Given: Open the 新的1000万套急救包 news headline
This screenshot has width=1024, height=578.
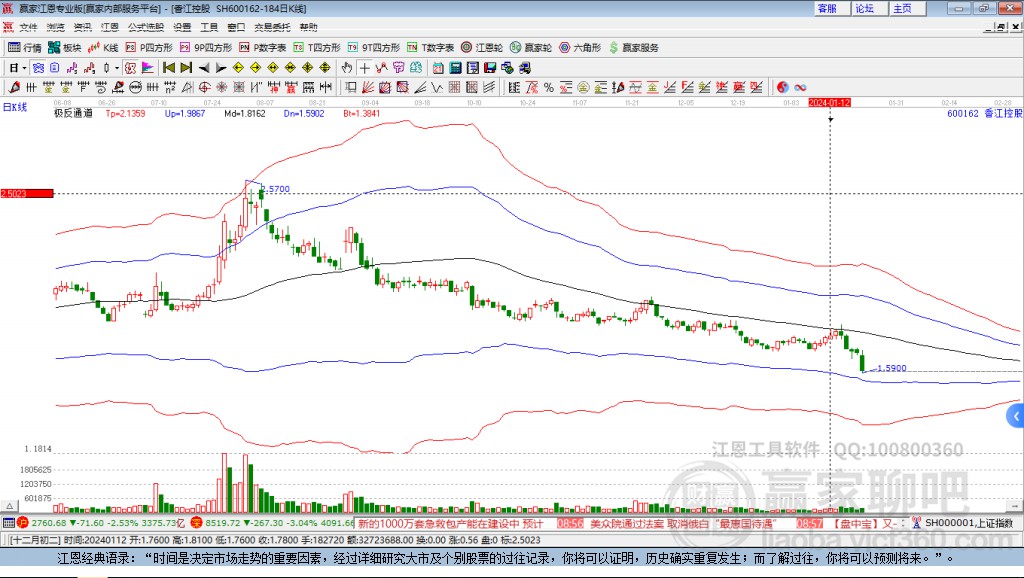Looking at the screenshot, I should 450,524.
